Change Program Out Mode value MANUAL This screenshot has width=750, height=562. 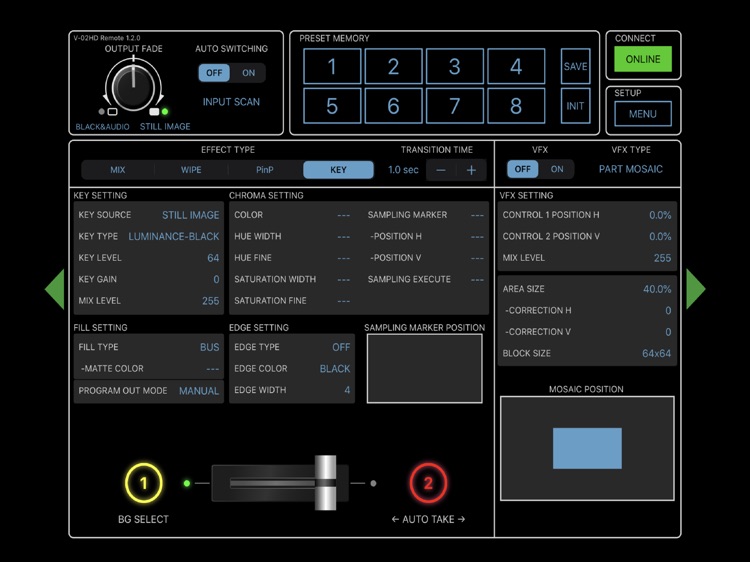199,391
